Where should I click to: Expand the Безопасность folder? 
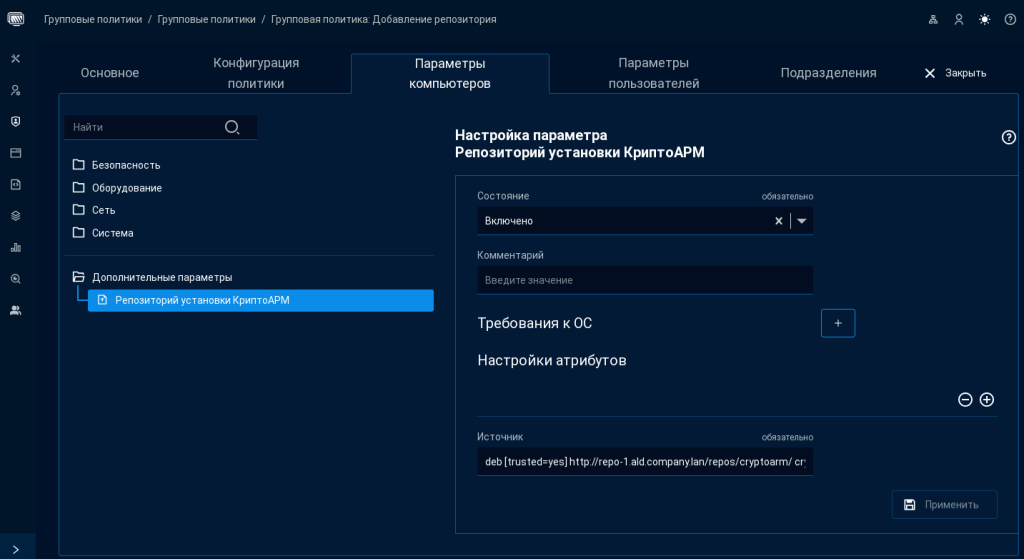(79, 165)
